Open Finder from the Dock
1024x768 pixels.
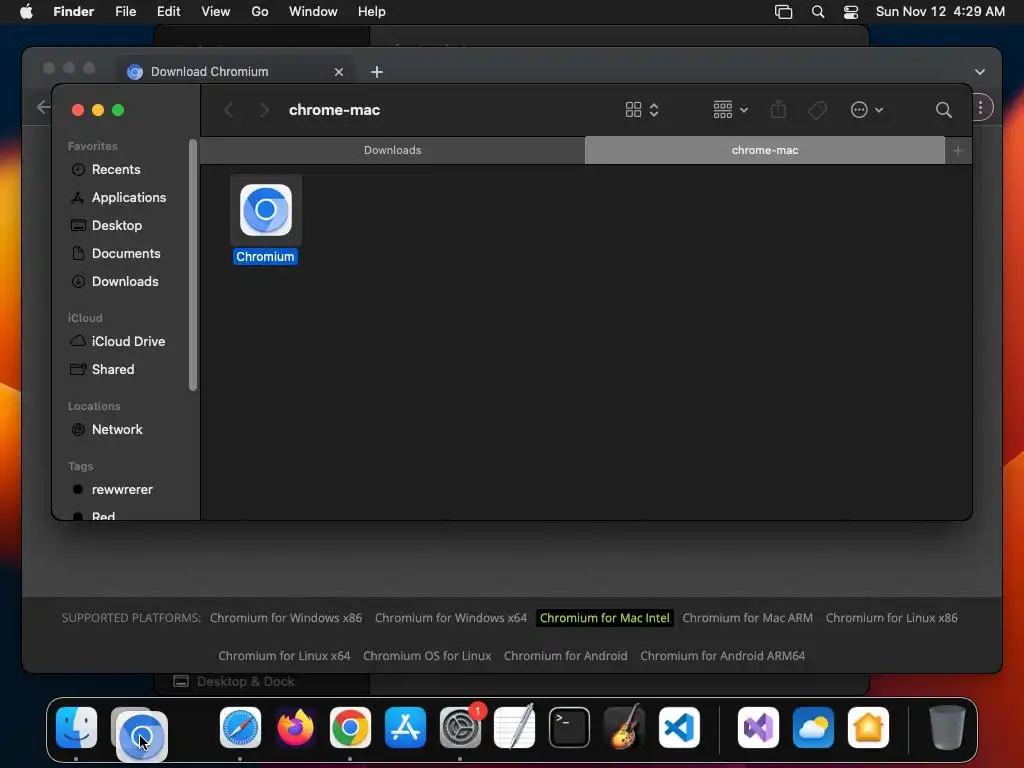click(76, 728)
